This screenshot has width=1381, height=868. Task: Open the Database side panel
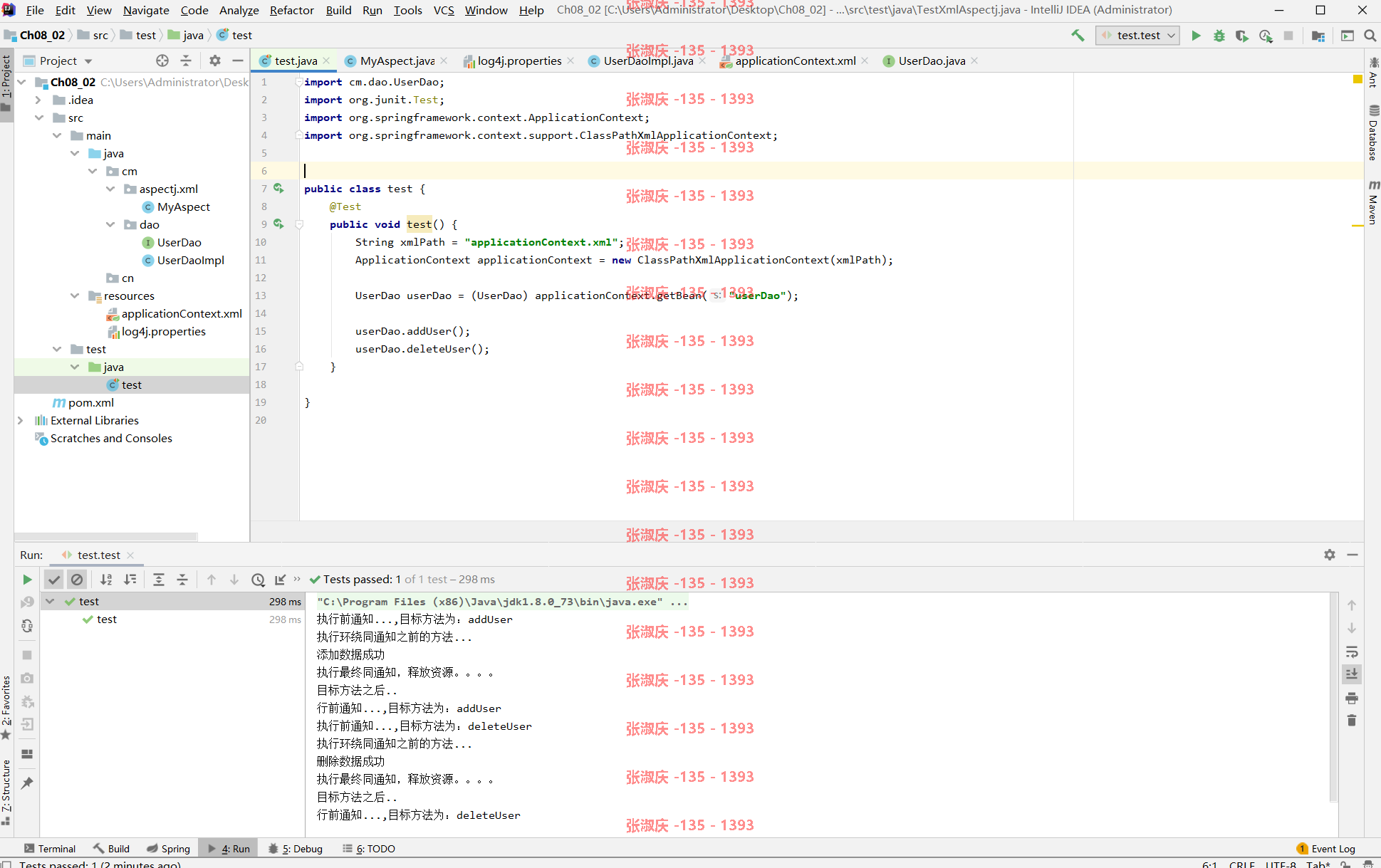pyautogui.click(x=1372, y=134)
